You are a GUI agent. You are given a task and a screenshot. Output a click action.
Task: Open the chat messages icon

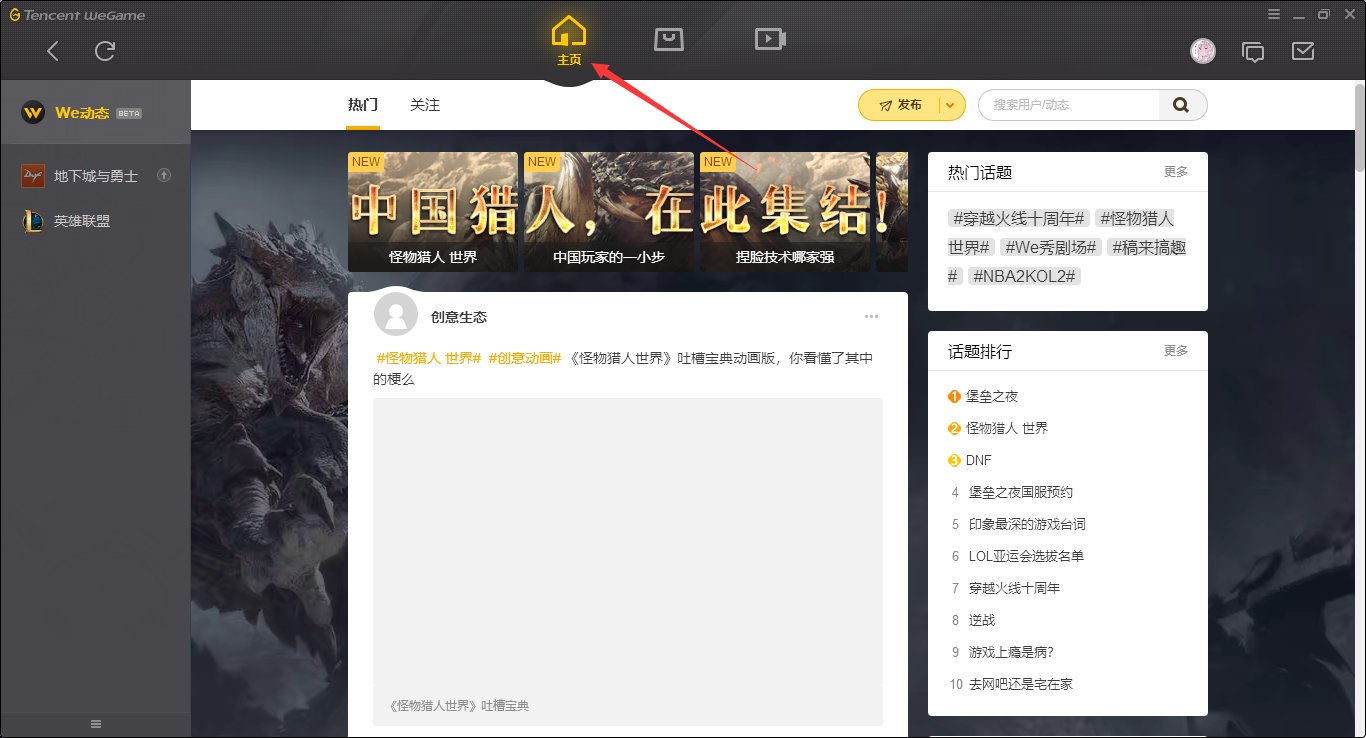(1254, 51)
